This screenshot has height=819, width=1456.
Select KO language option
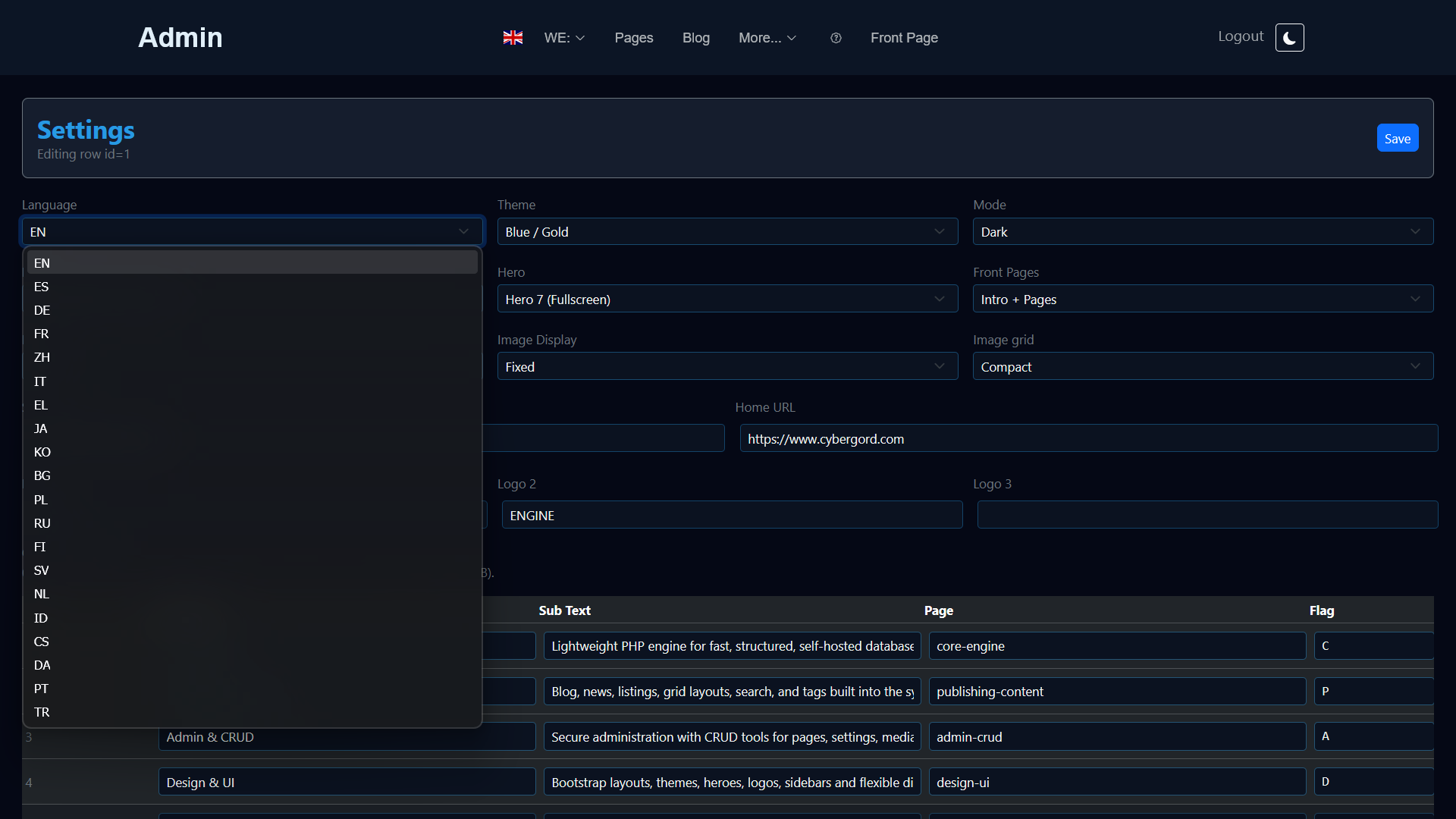pos(253,452)
